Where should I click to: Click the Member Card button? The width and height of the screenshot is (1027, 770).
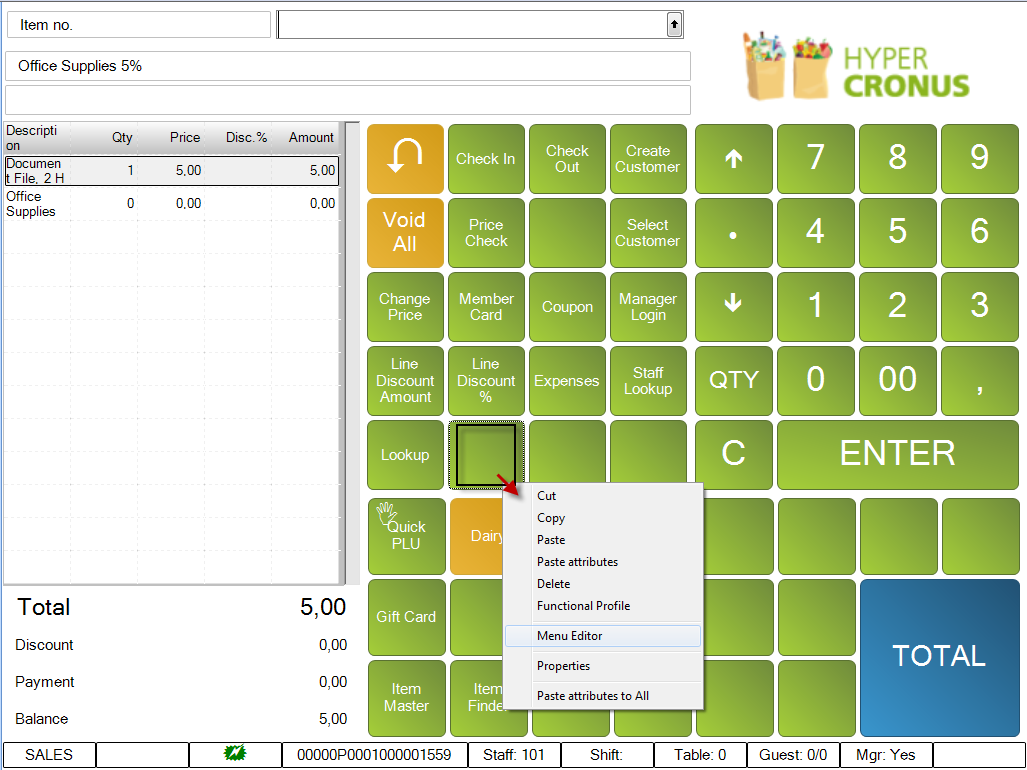[x=486, y=307]
